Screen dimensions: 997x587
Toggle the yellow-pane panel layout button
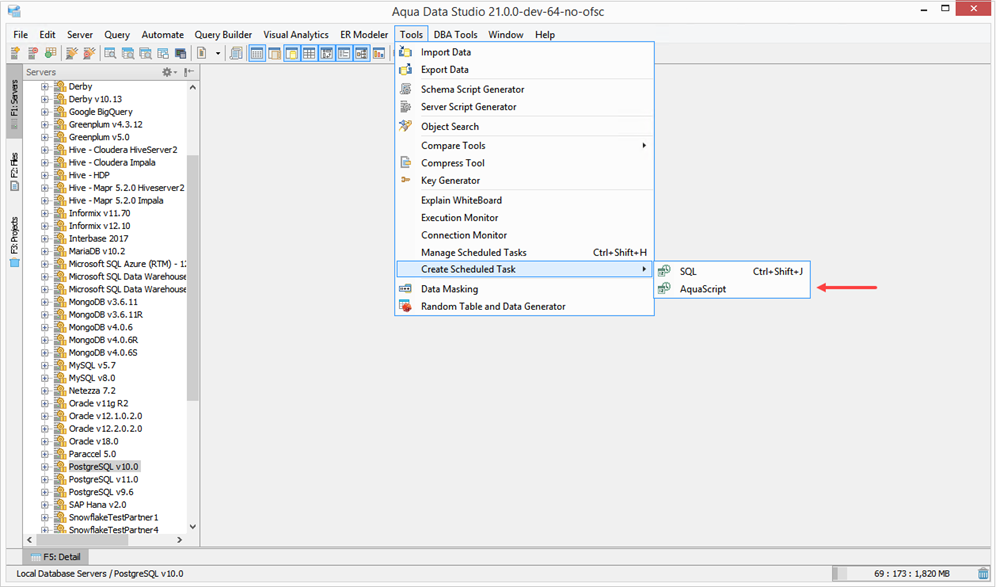click(x=292, y=53)
